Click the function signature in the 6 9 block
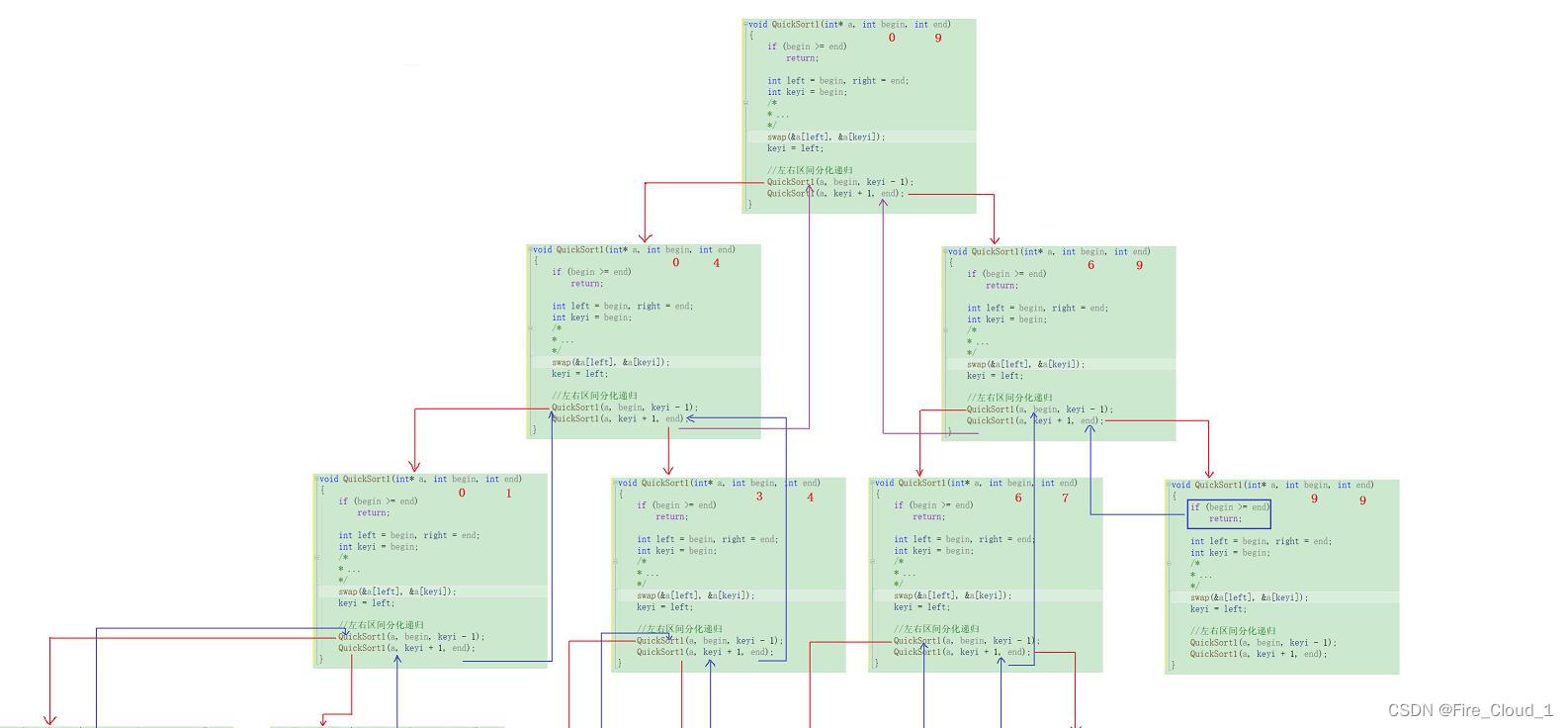Screen dimensions: 1568x728 (x=1049, y=252)
